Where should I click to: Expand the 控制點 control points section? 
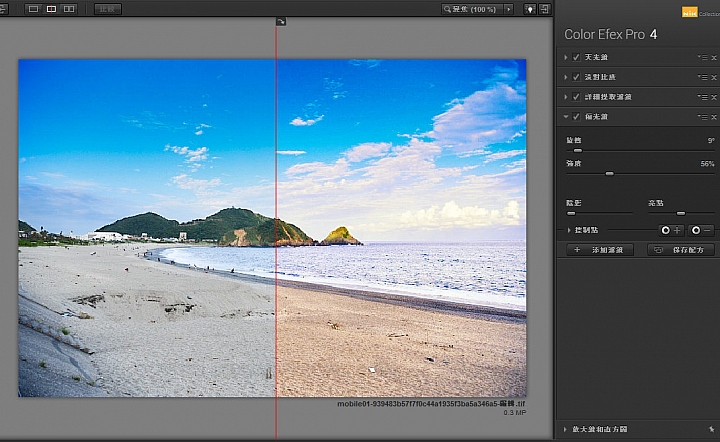pyautogui.click(x=568, y=230)
